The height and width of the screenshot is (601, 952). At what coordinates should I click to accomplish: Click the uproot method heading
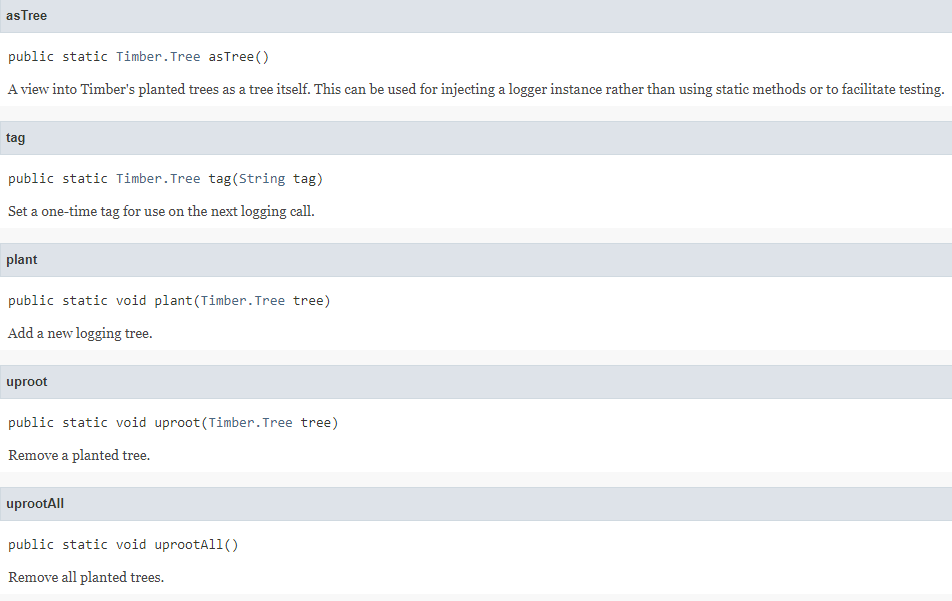pyautogui.click(x=27, y=382)
